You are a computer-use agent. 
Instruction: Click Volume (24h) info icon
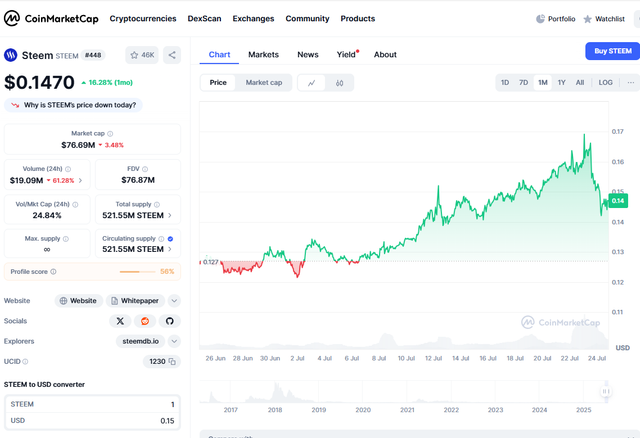pos(68,169)
